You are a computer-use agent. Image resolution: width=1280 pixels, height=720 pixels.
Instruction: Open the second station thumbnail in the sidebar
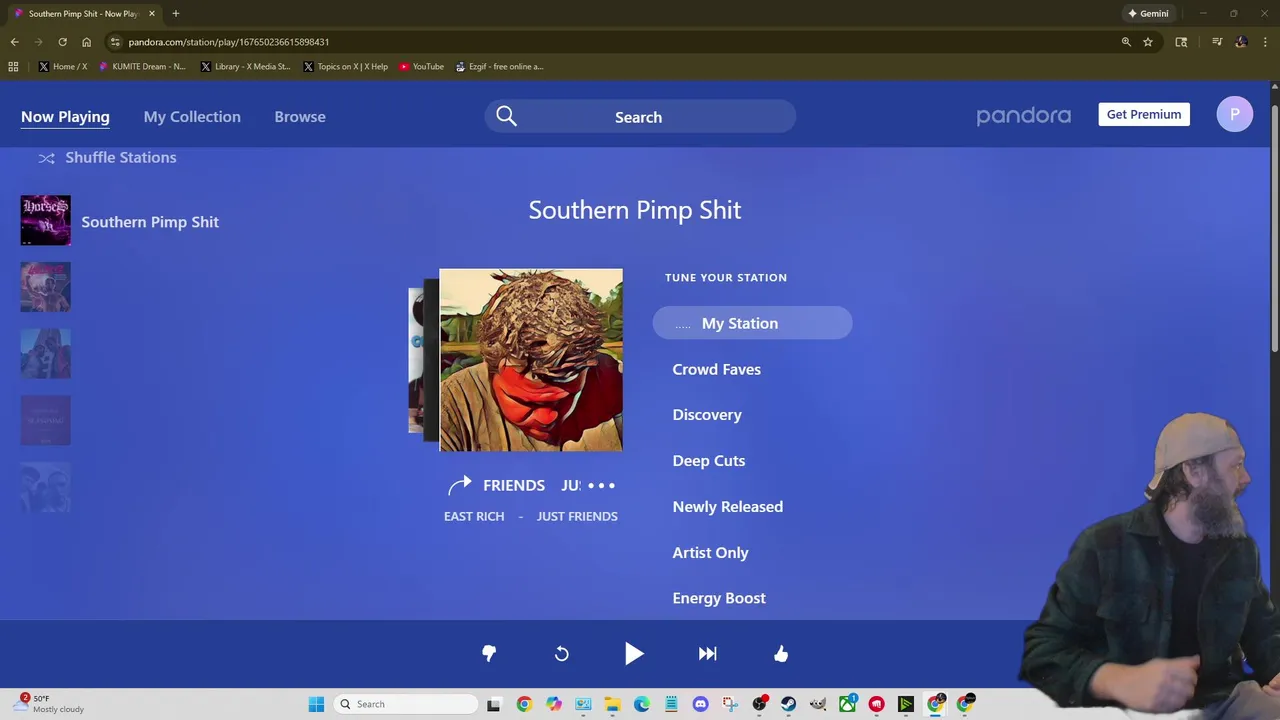click(x=45, y=287)
